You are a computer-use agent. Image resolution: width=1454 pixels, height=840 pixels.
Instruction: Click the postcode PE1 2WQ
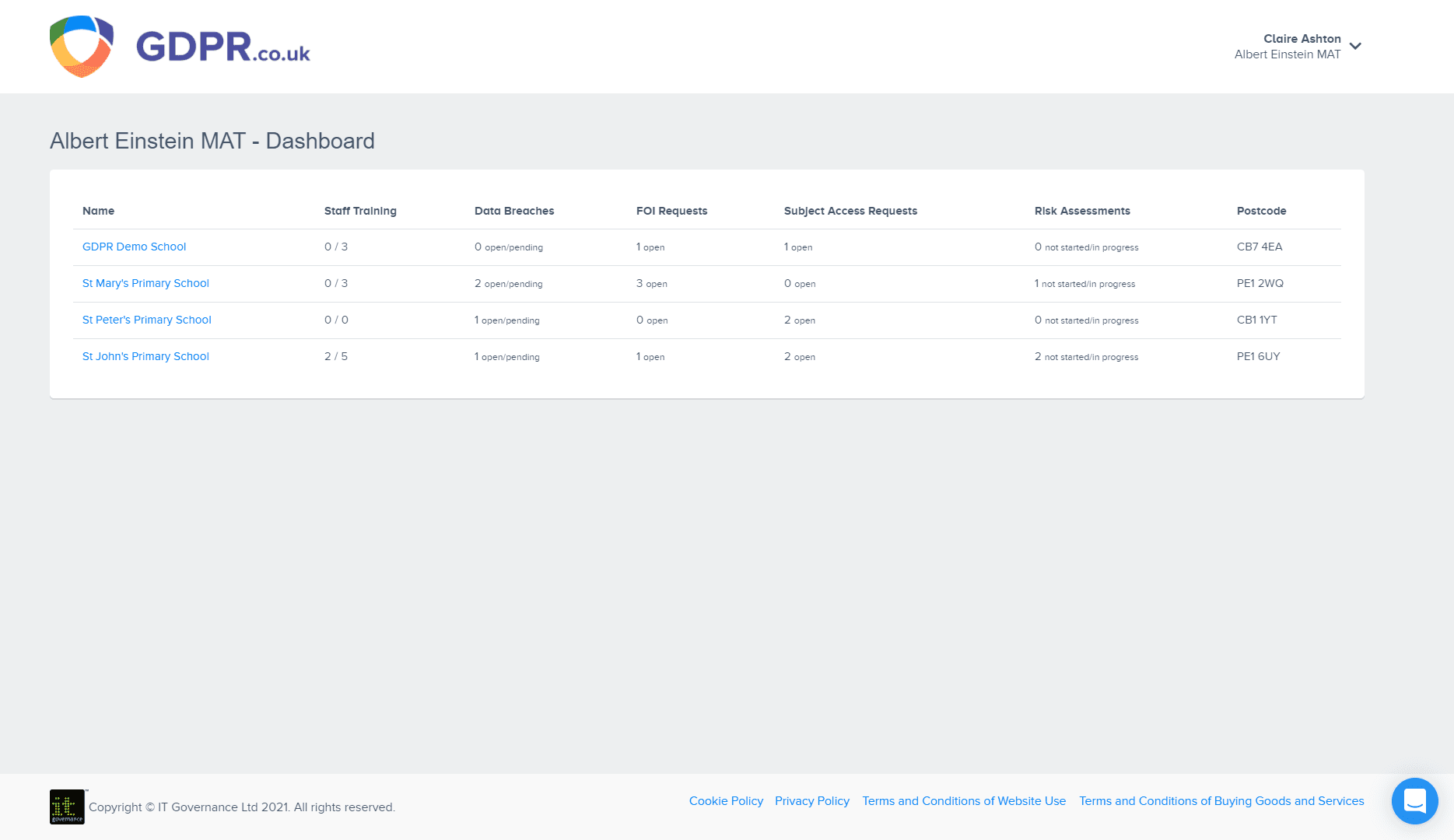[x=1260, y=283]
